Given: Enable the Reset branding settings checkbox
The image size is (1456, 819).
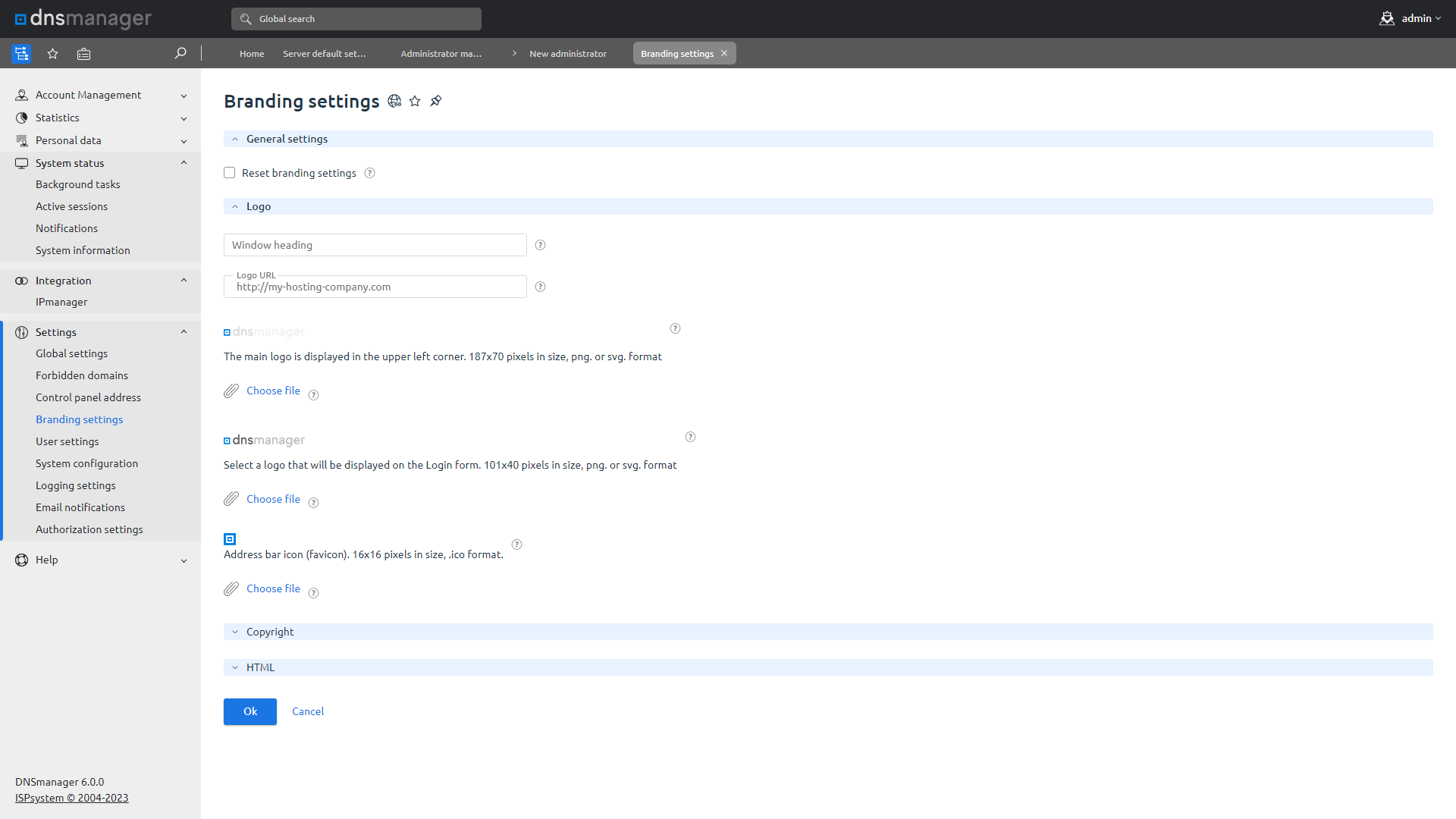Looking at the screenshot, I should point(230,173).
